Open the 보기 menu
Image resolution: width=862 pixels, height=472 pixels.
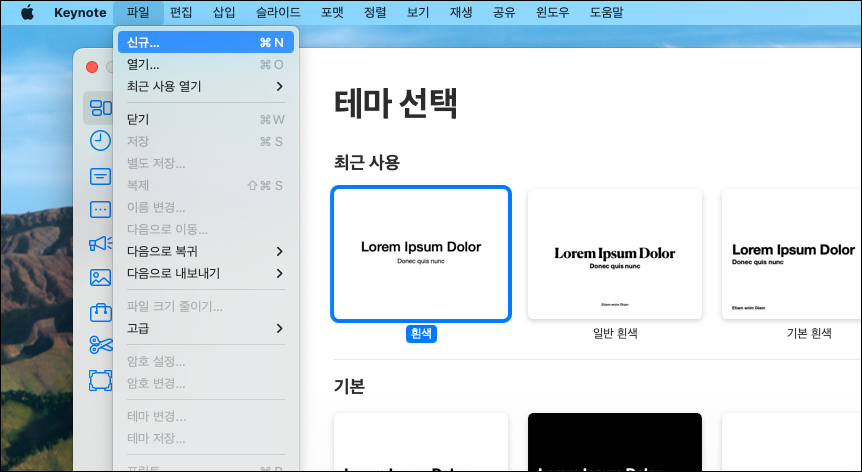[x=418, y=12]
